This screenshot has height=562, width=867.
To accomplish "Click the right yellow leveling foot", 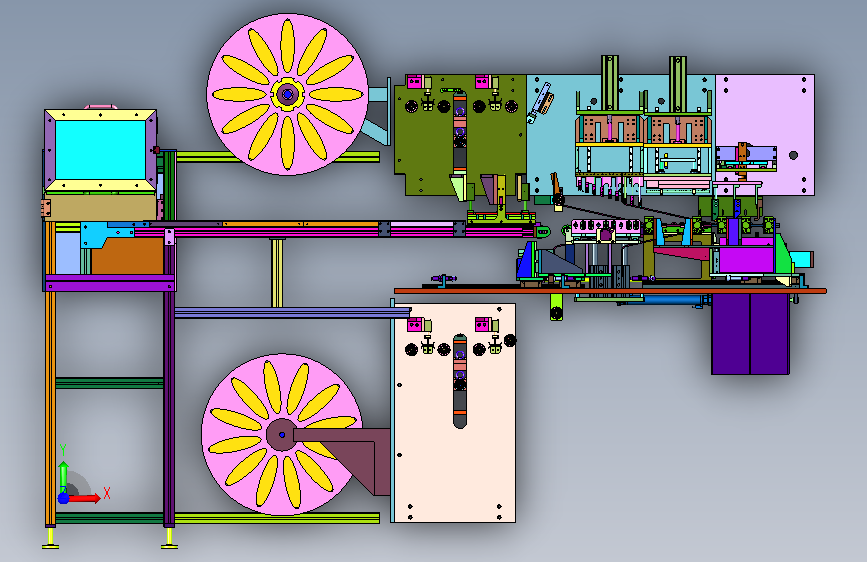I will pos(170,539).
